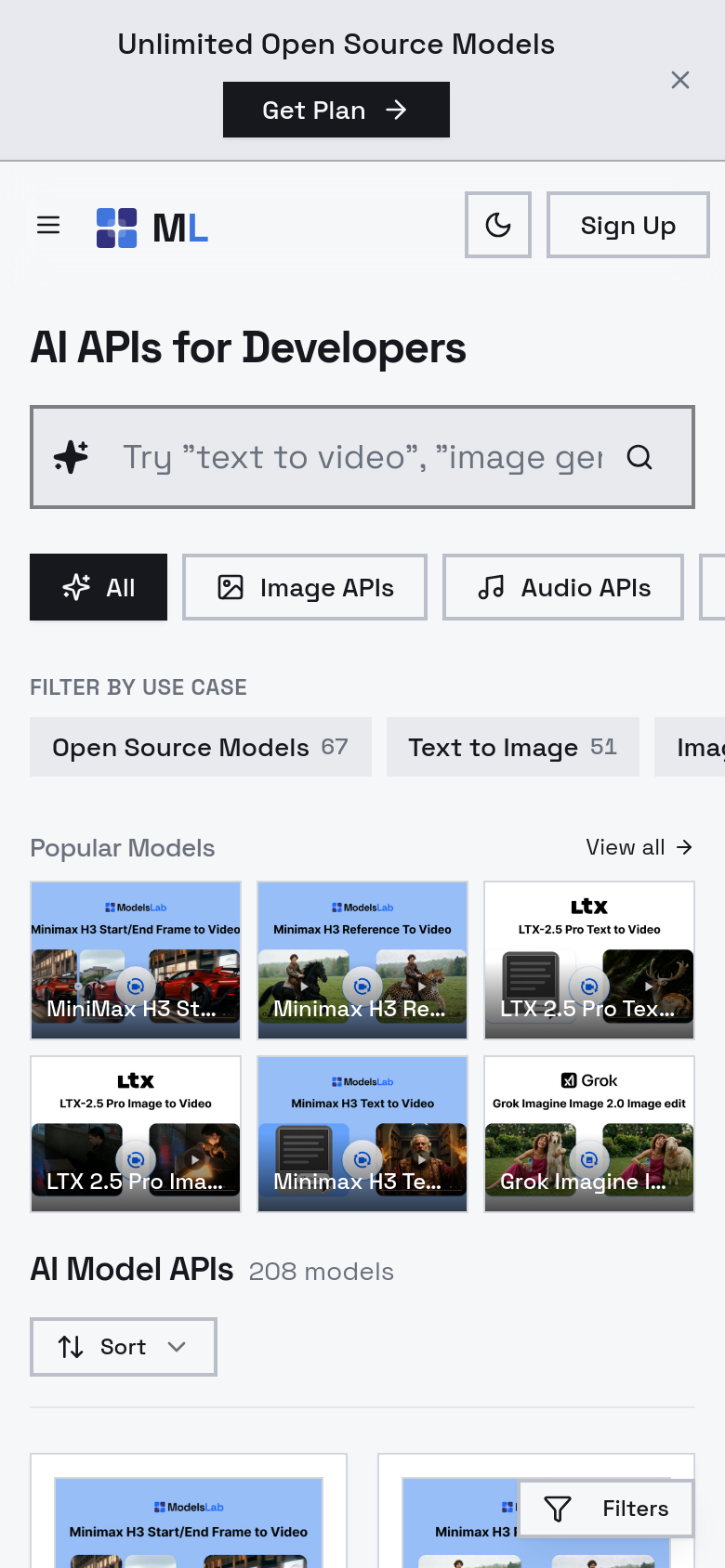
Task: Close the Unlimited Open Source Models banner
Action: click(680, 80)
